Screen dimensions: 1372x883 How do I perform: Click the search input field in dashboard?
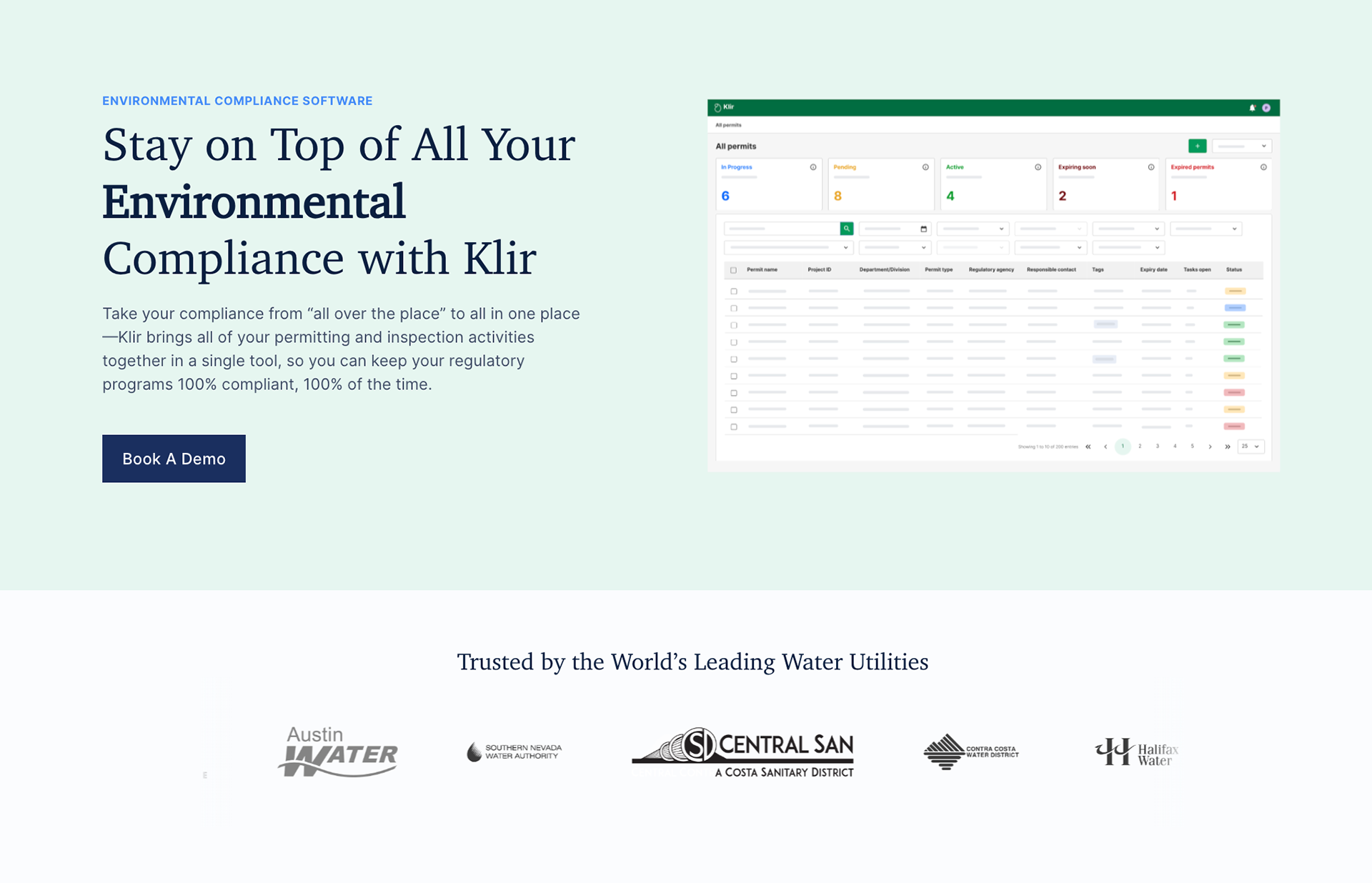[782, 229]
